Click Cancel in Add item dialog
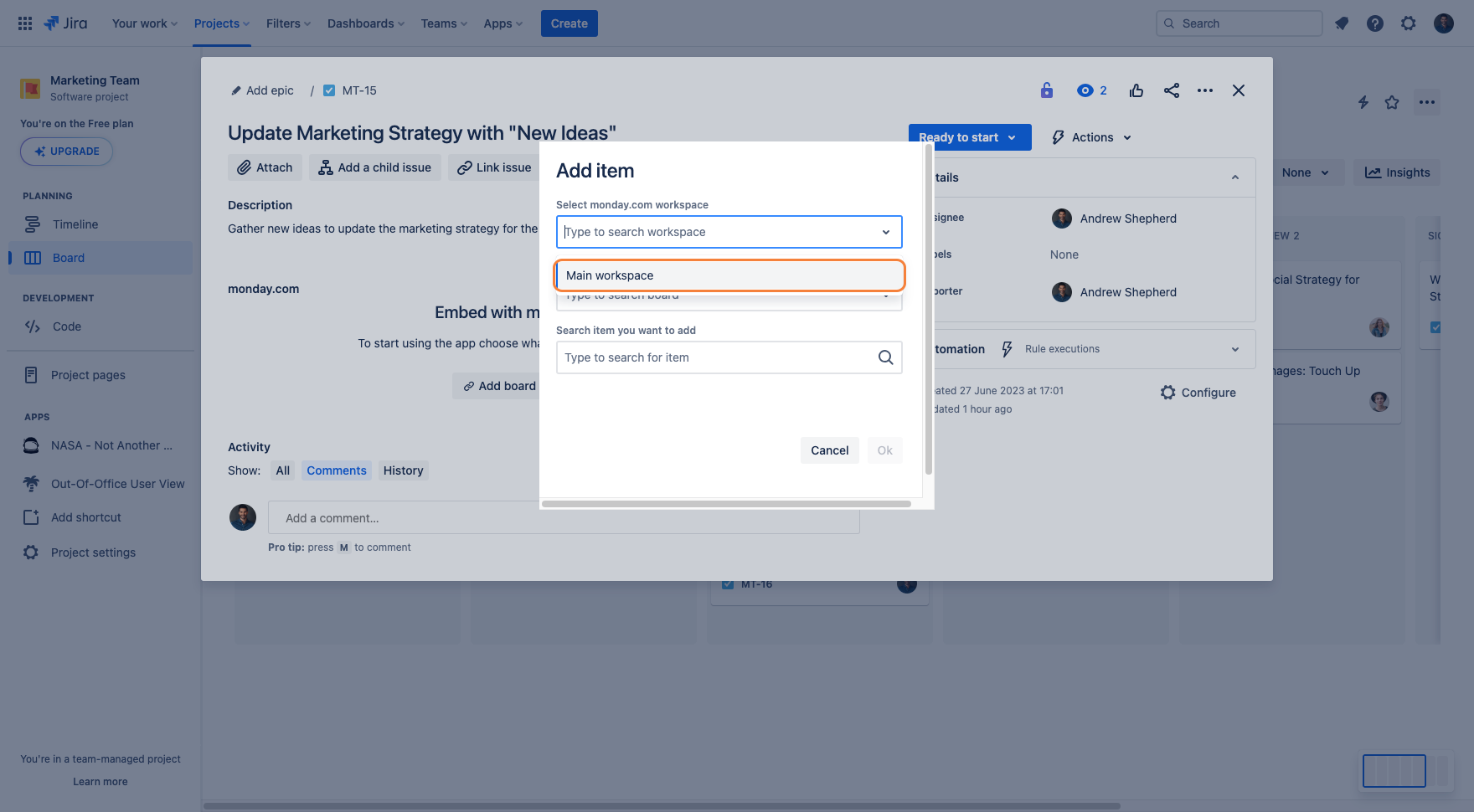The width and height of the screenshot is (1474, 812). point(830,450)
